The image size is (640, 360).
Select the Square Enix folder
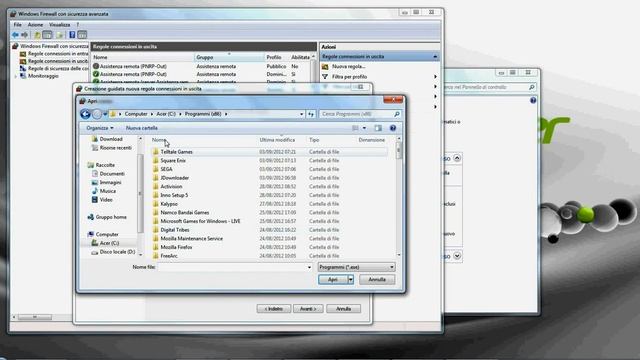173,161
